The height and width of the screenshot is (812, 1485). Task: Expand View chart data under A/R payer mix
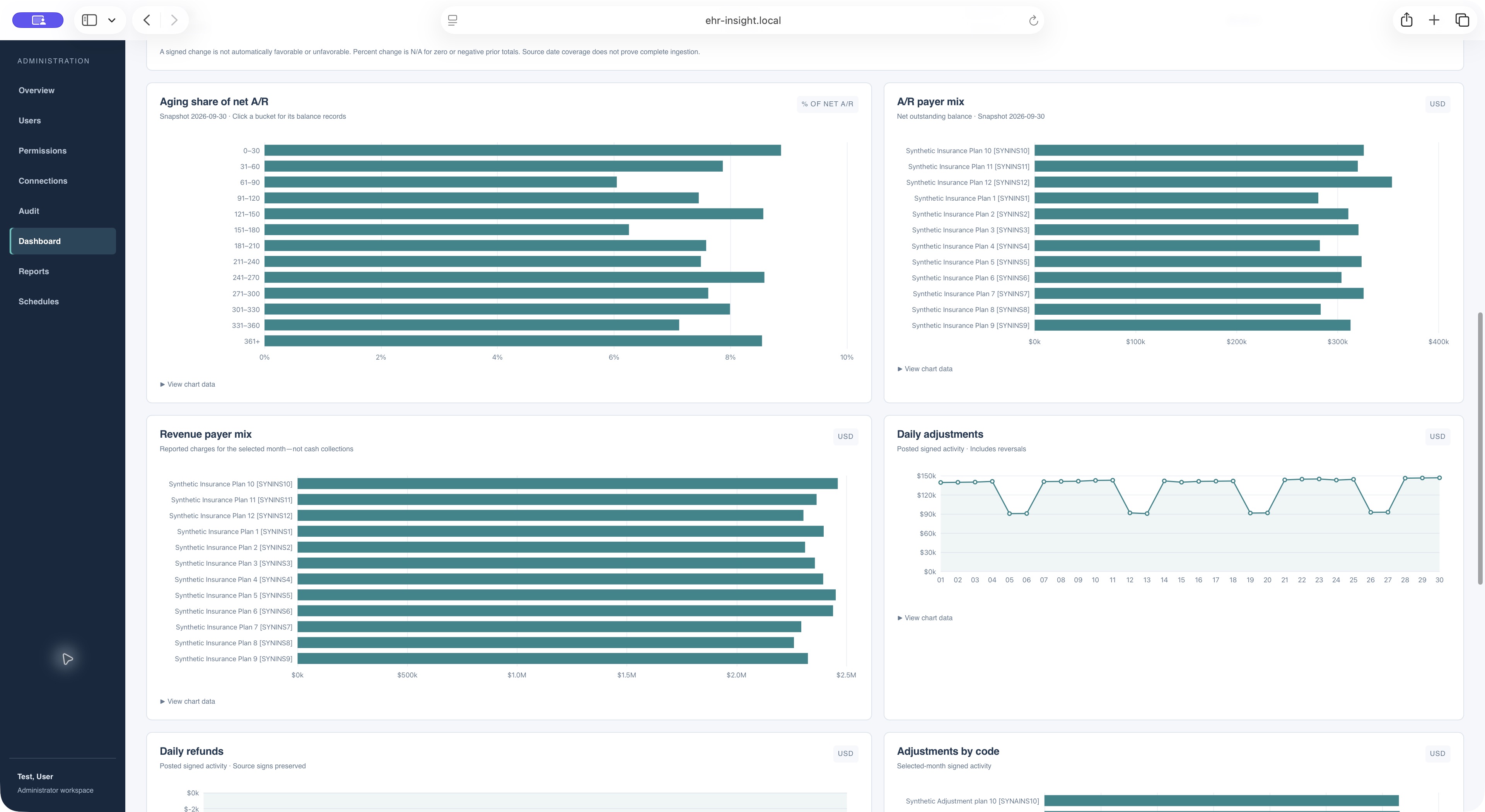(x=925, y=369)
